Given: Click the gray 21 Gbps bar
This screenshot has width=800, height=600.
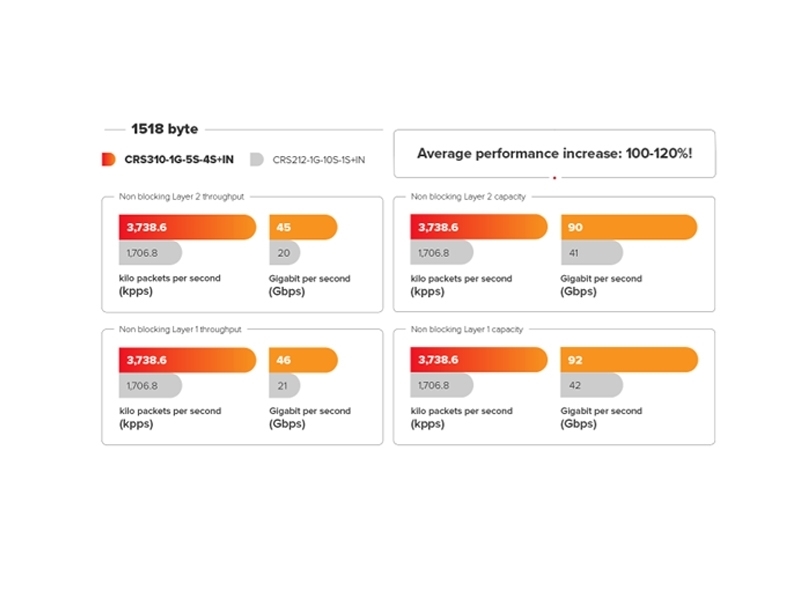Looking at the screenshot, I should coord(285,386).
